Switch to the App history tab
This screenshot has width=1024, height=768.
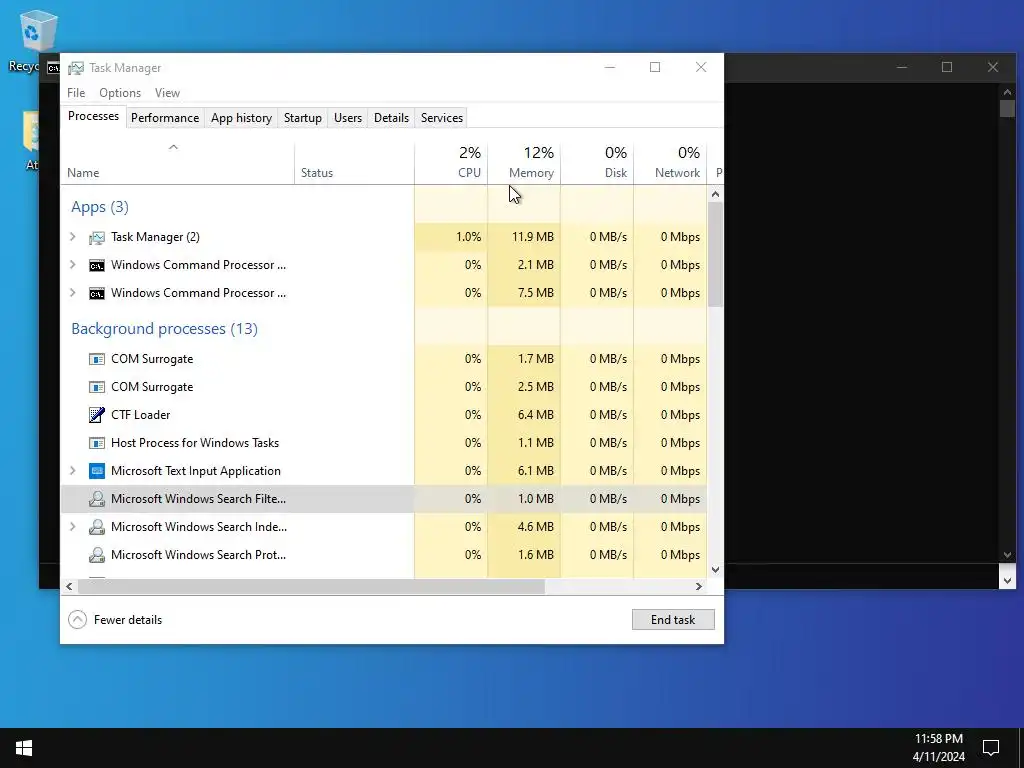tap(241, 118)
